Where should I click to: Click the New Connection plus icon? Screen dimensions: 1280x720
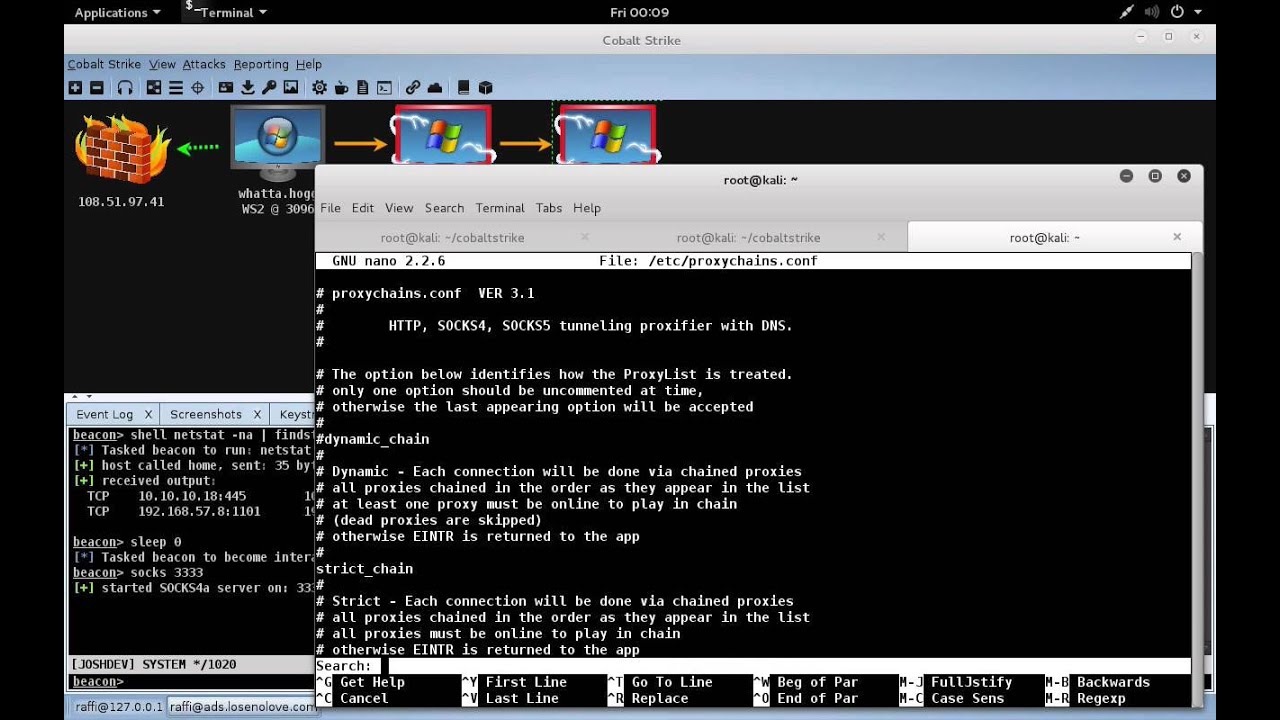tap(75, 88)
